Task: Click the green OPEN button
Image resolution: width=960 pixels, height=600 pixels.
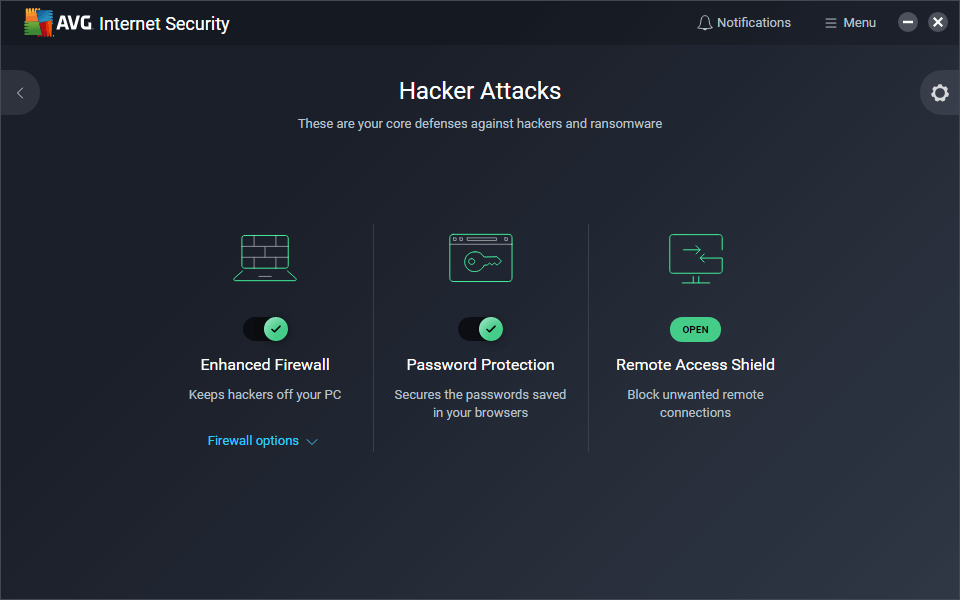Action: tap(695, 329)
